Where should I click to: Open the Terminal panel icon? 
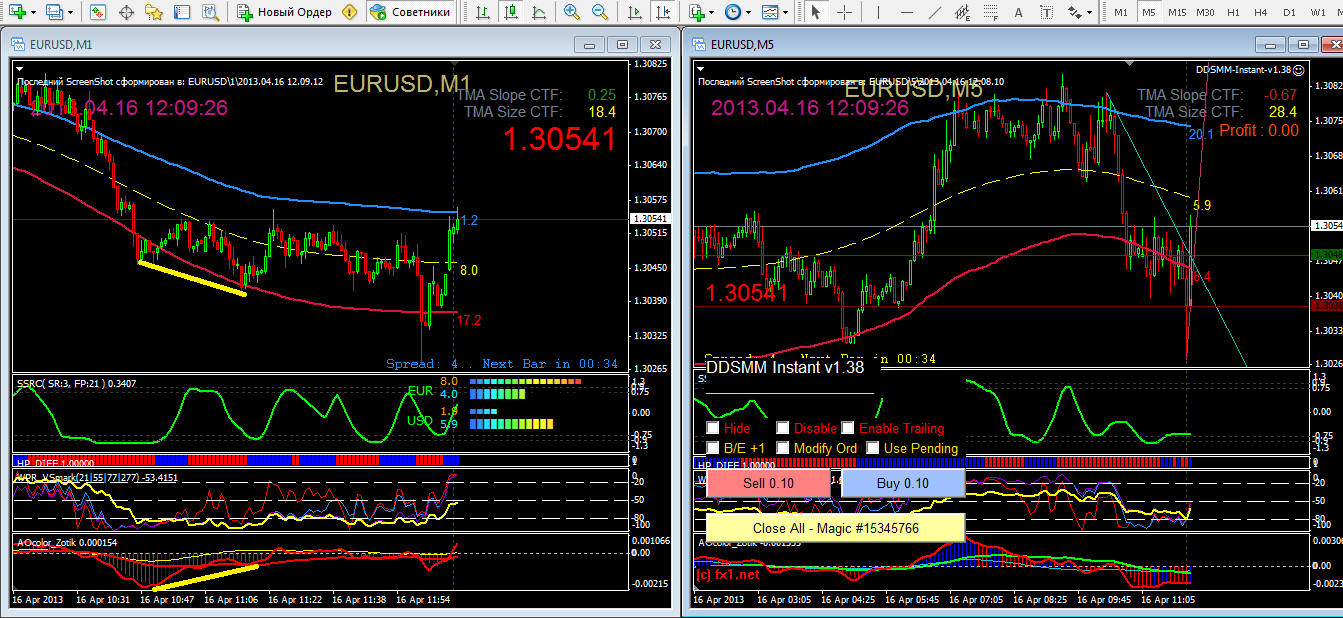tap(182, 12)
